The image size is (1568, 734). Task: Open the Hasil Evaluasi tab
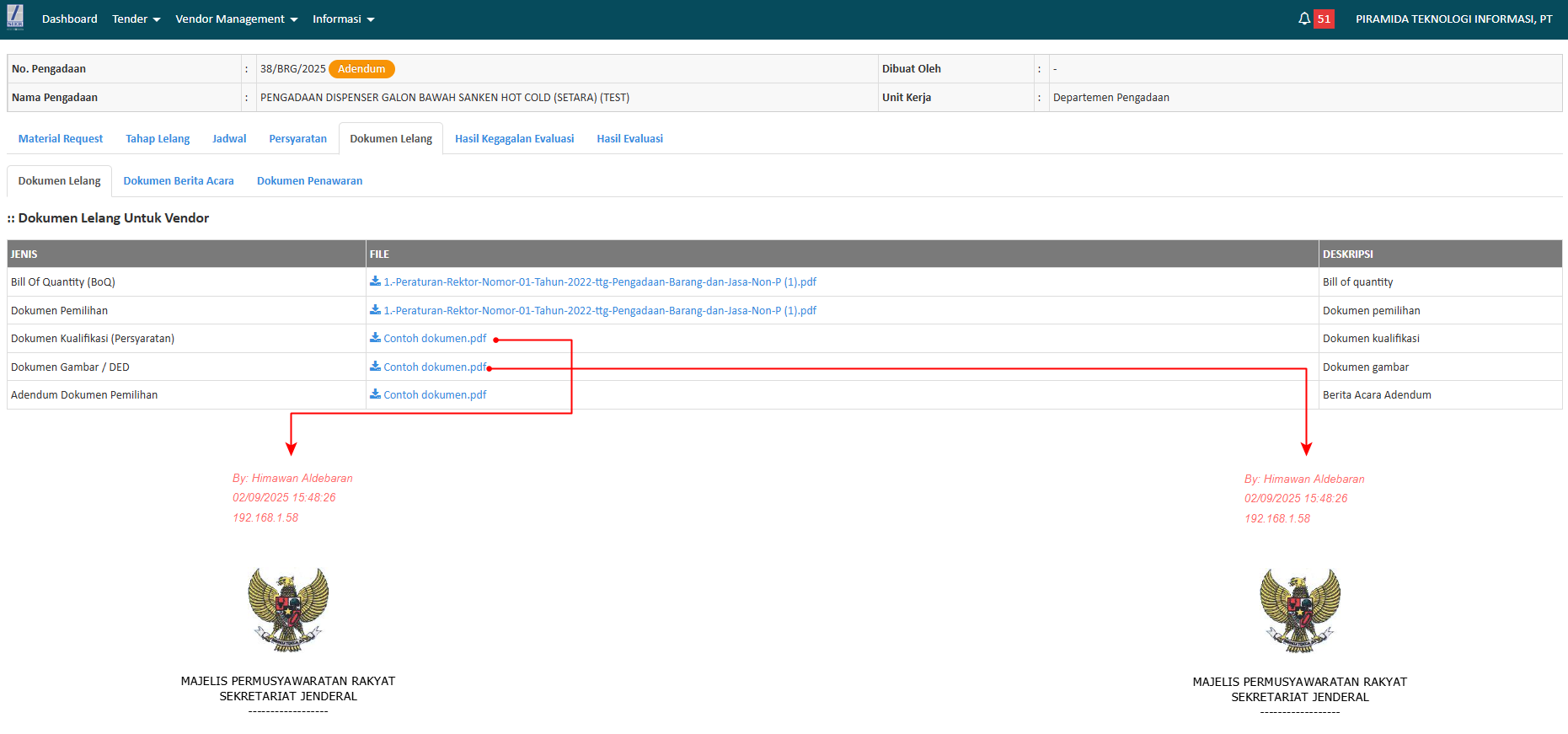pyautogui.click(x=629, y=139)
